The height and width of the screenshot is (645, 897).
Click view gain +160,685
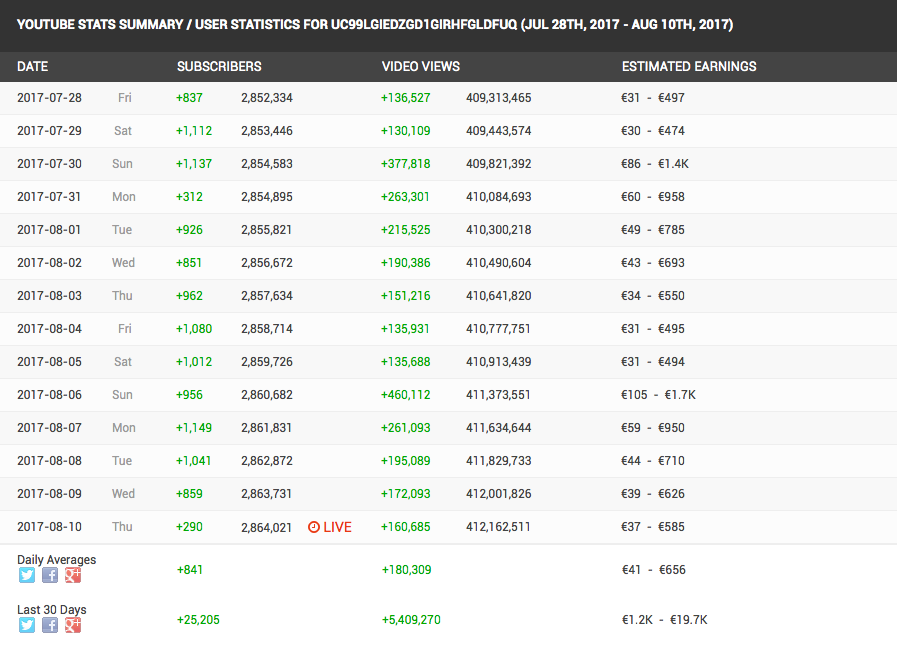coord(406,527)
